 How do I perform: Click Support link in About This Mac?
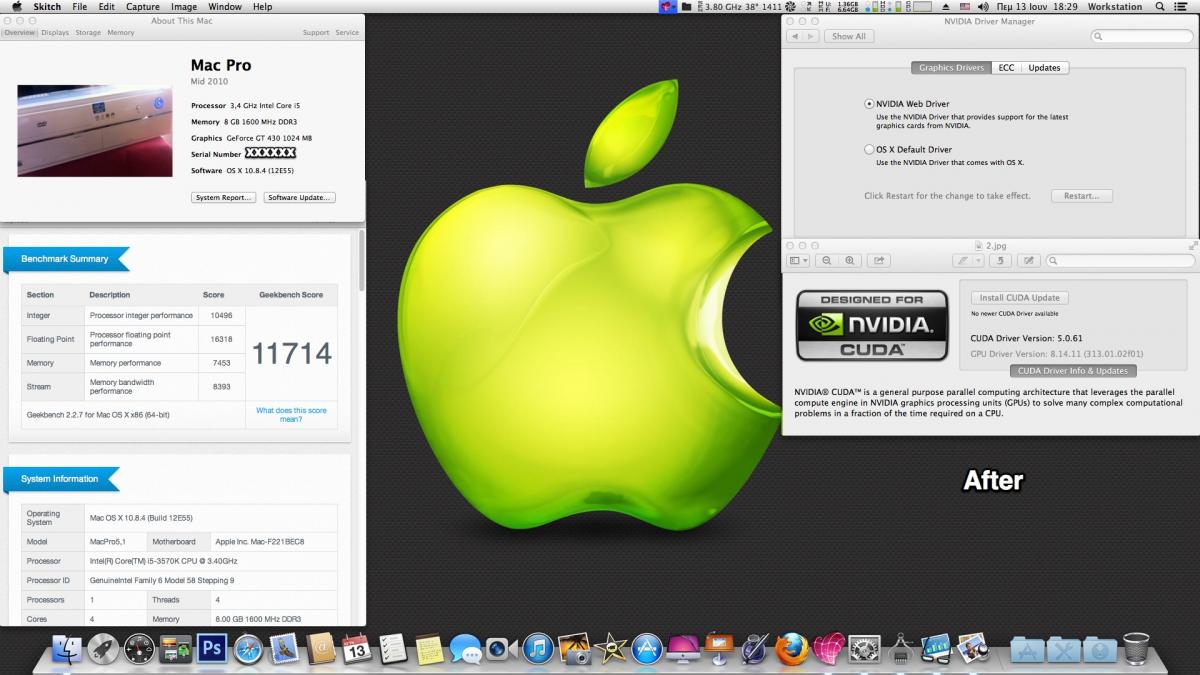[316, 32]
